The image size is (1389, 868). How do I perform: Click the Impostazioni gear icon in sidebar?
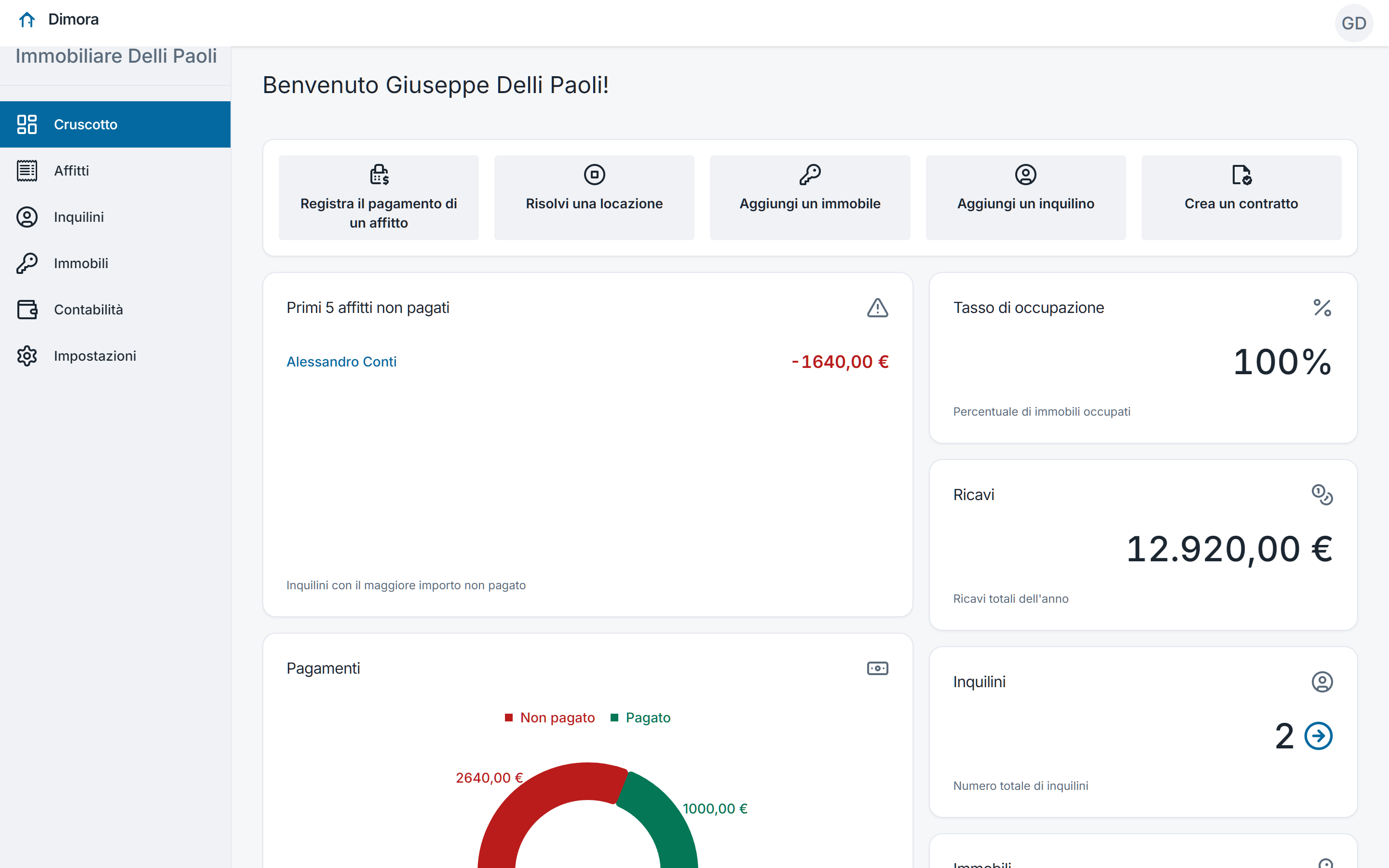coord(27,356)
